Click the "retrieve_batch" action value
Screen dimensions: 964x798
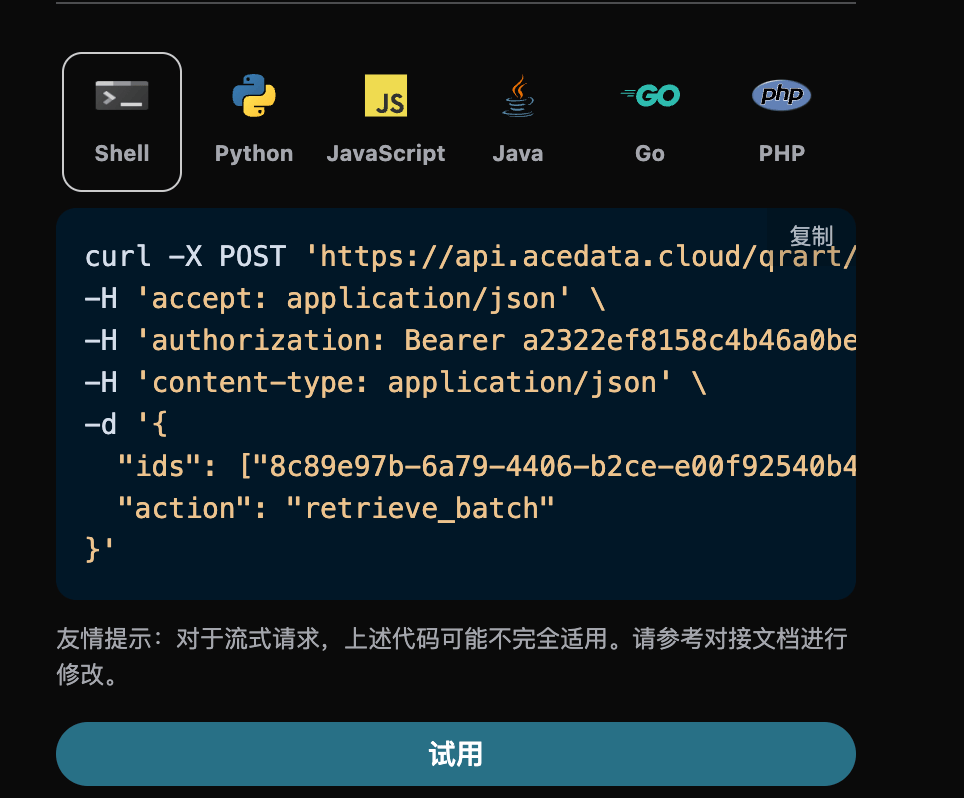coord(420,508)
